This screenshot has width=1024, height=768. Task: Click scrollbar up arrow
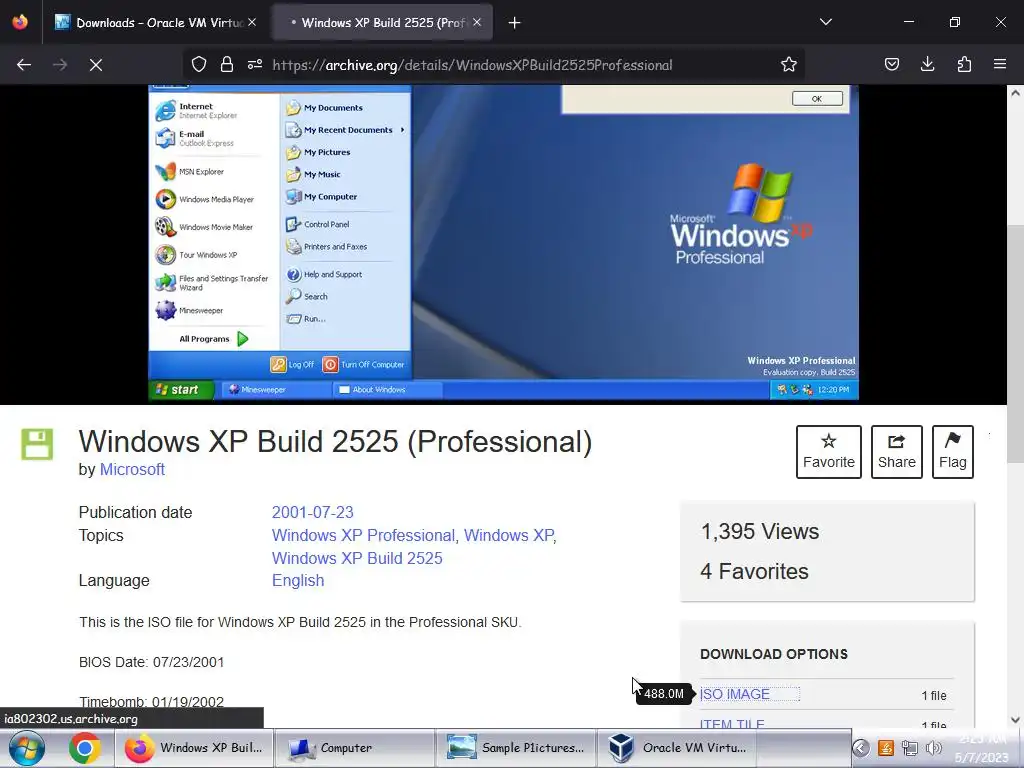point(1015,93)
